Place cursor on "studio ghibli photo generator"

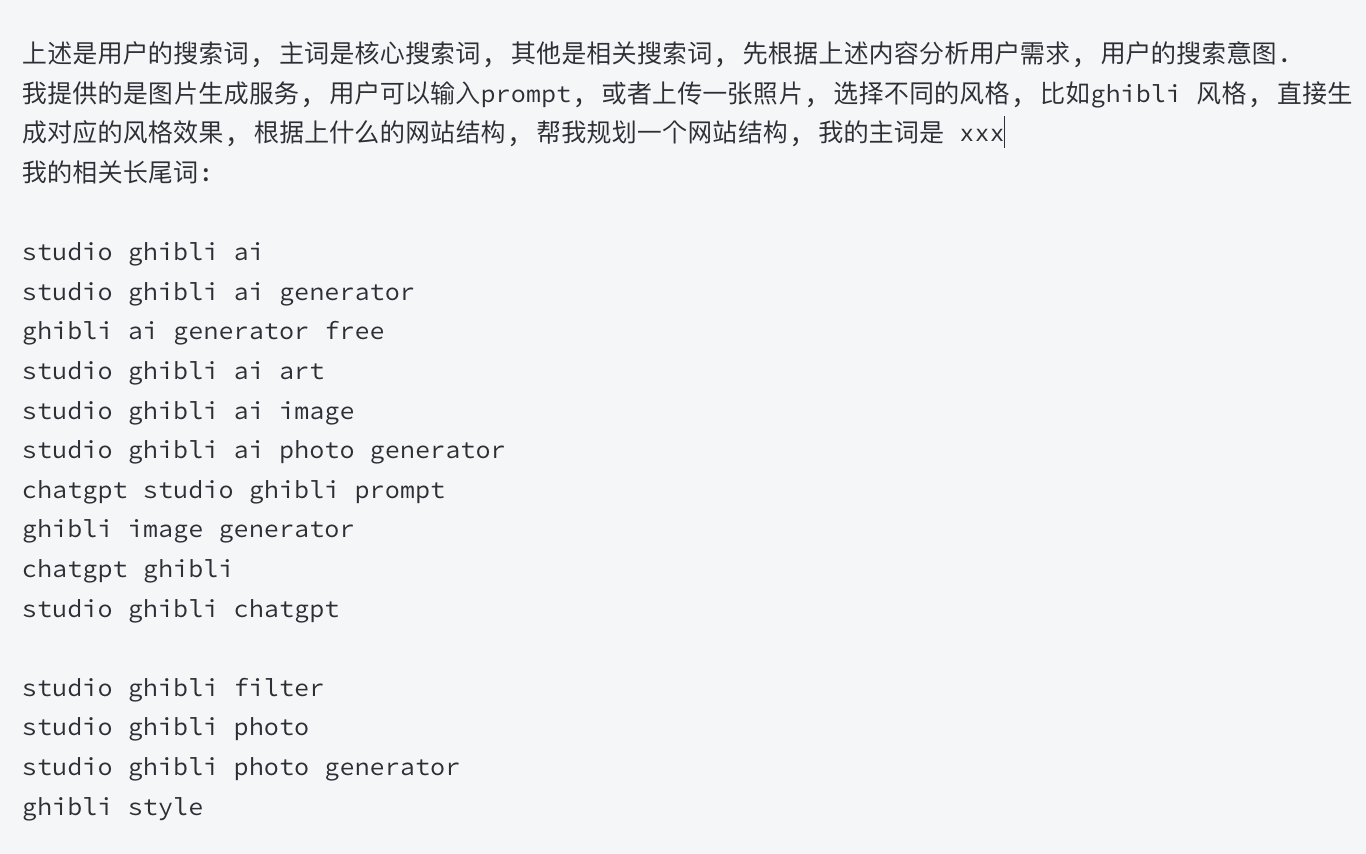pyautogui.click(x=240, y=767)
